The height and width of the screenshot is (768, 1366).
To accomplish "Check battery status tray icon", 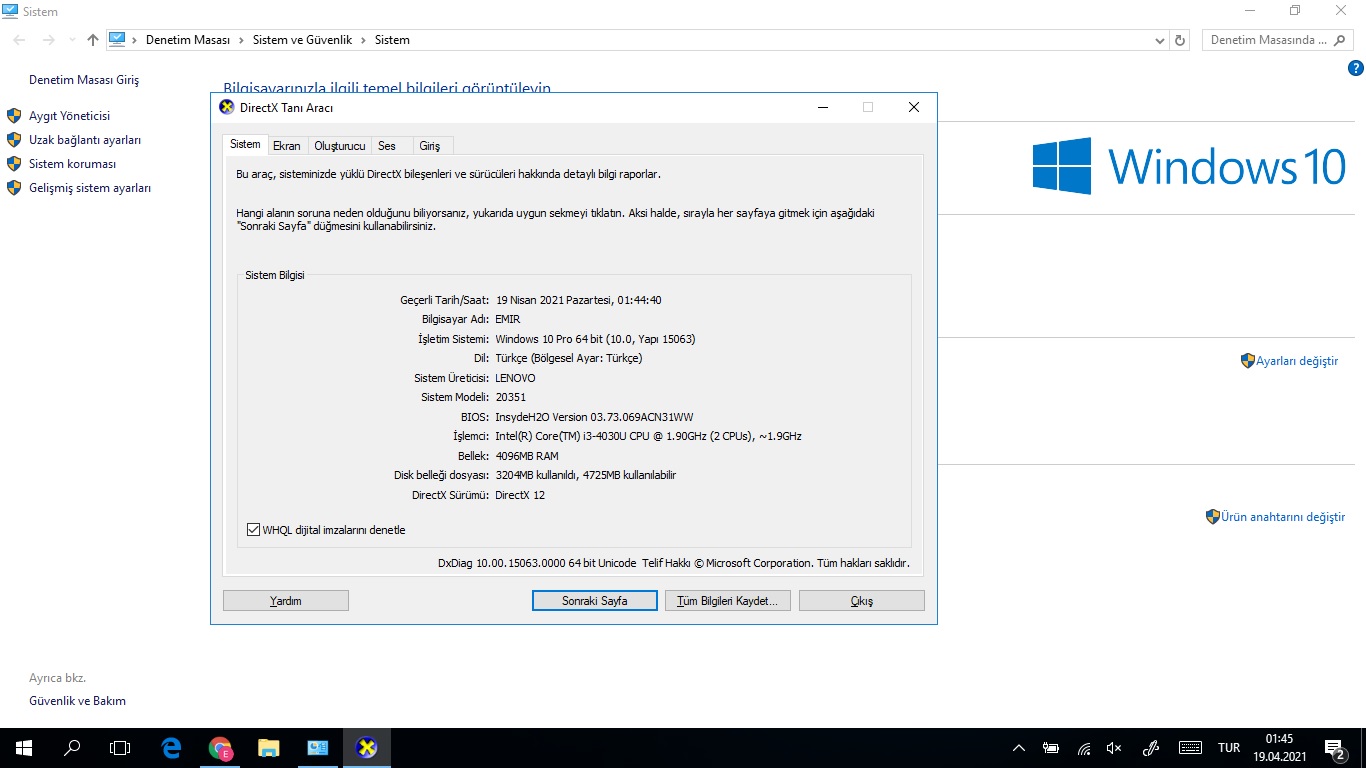I will click(x=1051, y=748).
